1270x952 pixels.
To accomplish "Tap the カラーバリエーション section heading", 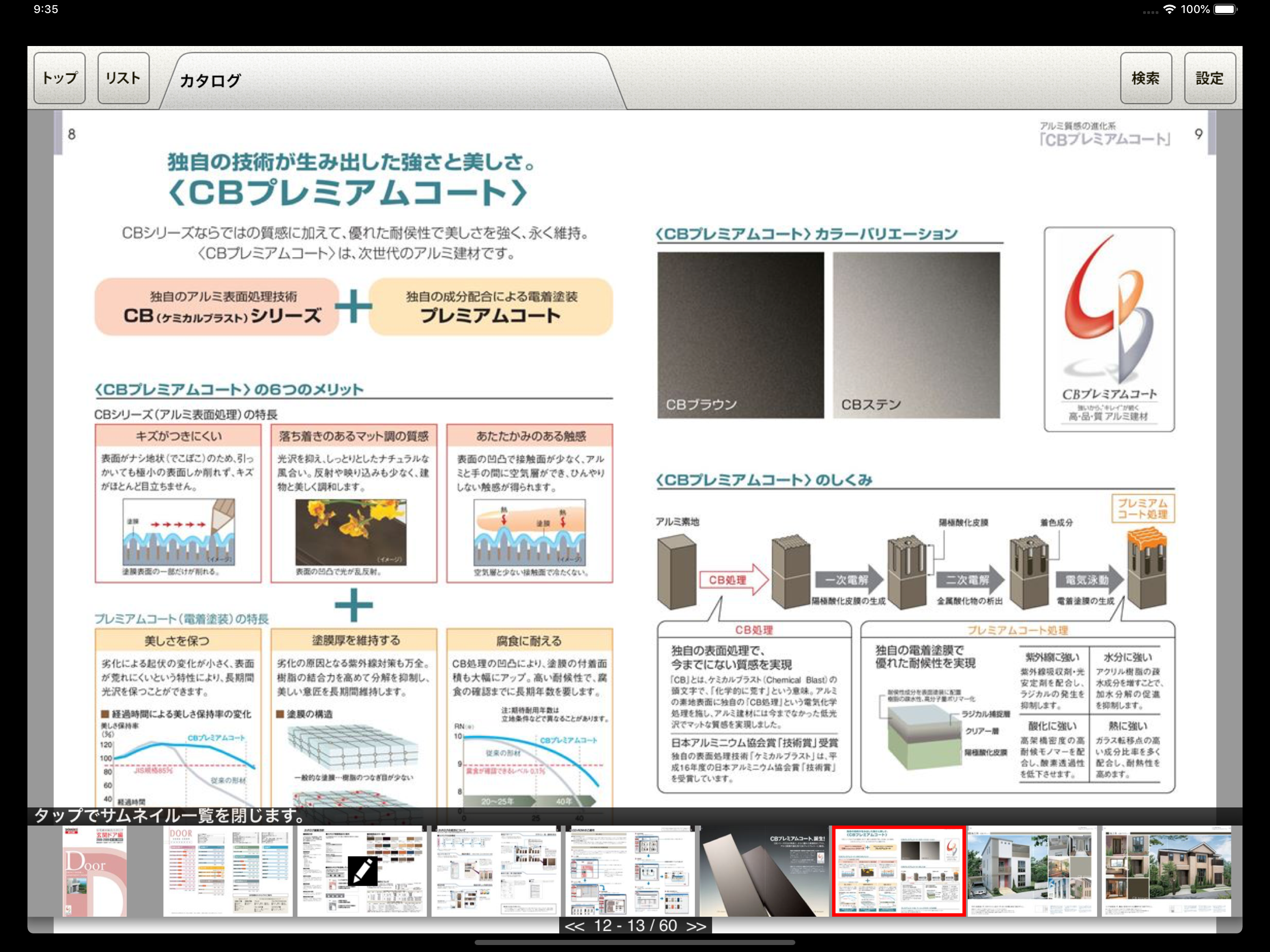I will pos(807,234).
